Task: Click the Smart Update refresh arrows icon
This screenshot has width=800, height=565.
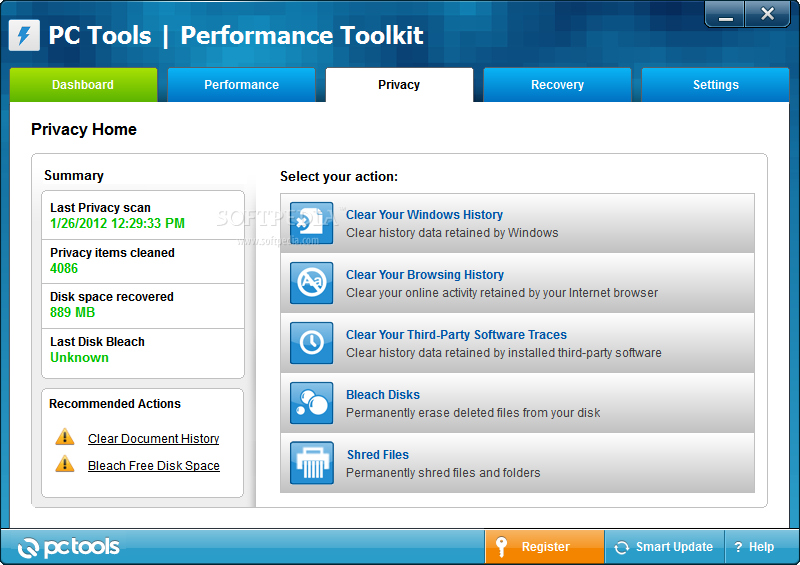Action: pyautogui.click(x=621, y=547)
